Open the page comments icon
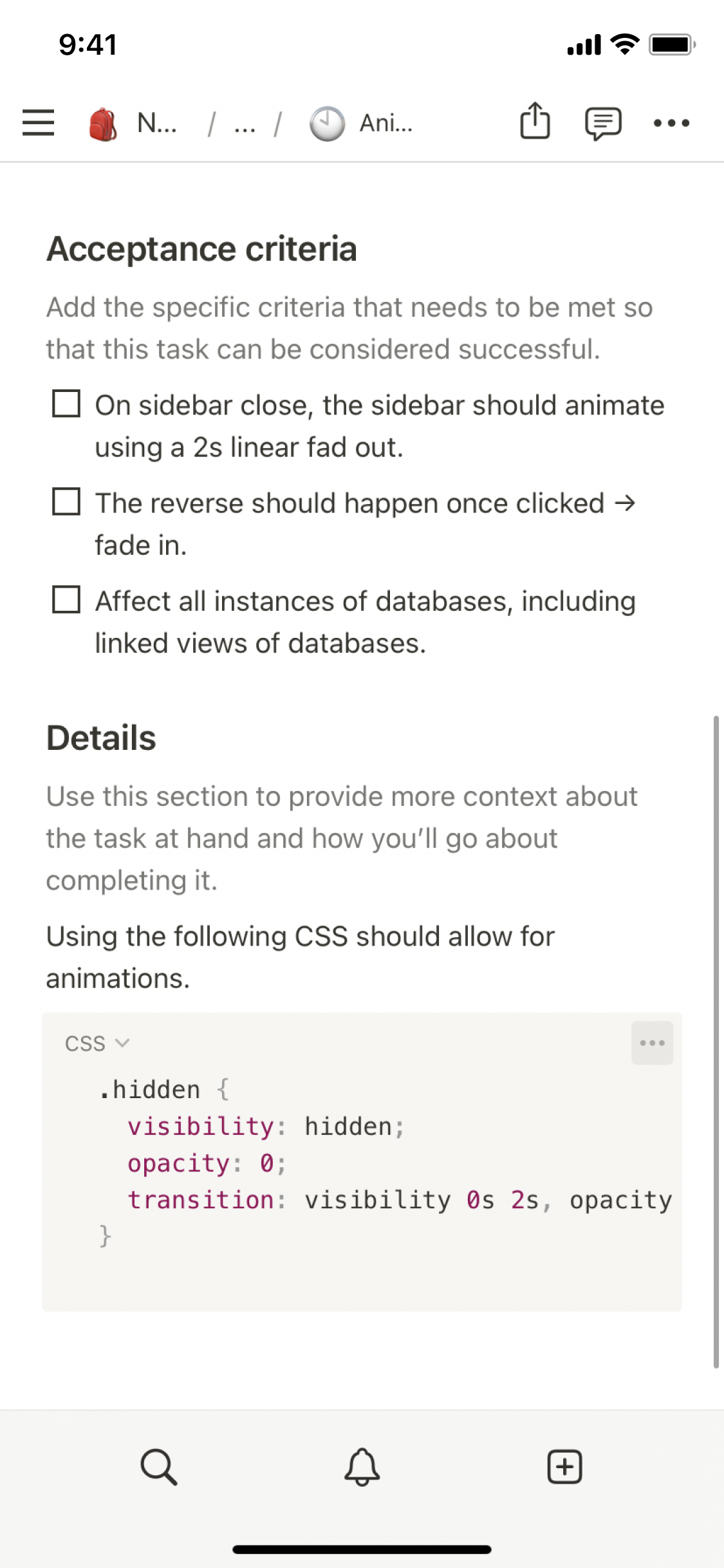 click(603, 123)
